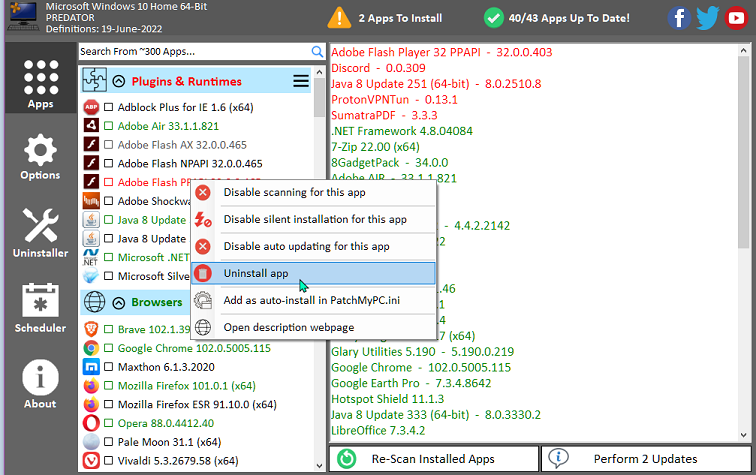Select Add as auto-install in PatchMyPC.ini

pos(313,300)
